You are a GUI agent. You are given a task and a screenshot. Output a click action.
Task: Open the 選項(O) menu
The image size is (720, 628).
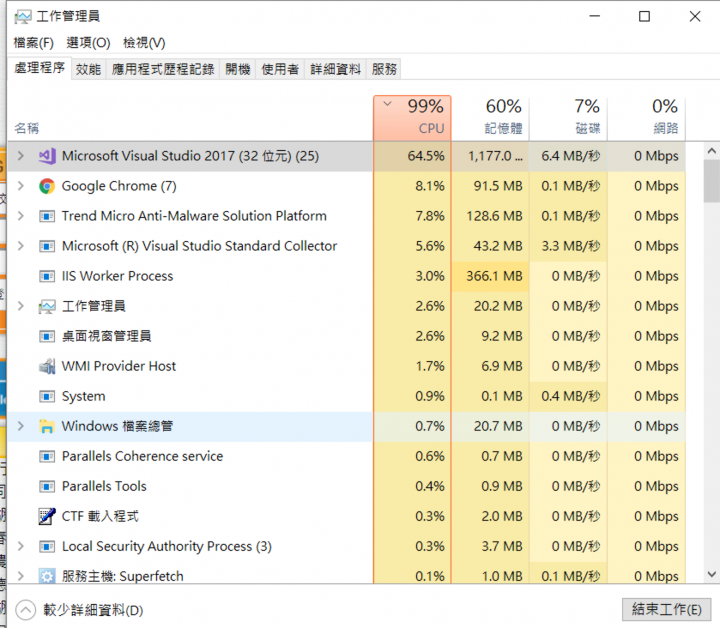point(88,43)
